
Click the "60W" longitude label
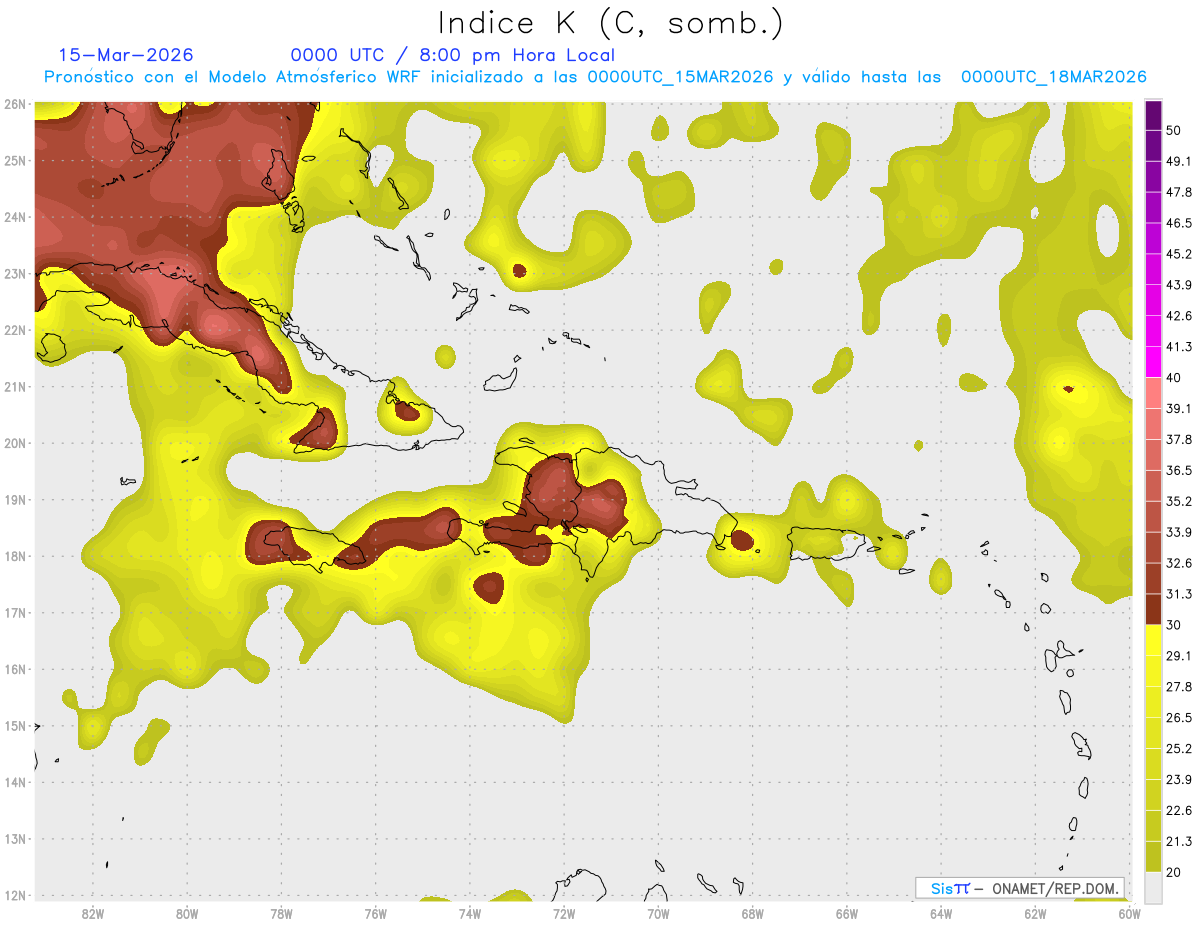(1129, 913)
